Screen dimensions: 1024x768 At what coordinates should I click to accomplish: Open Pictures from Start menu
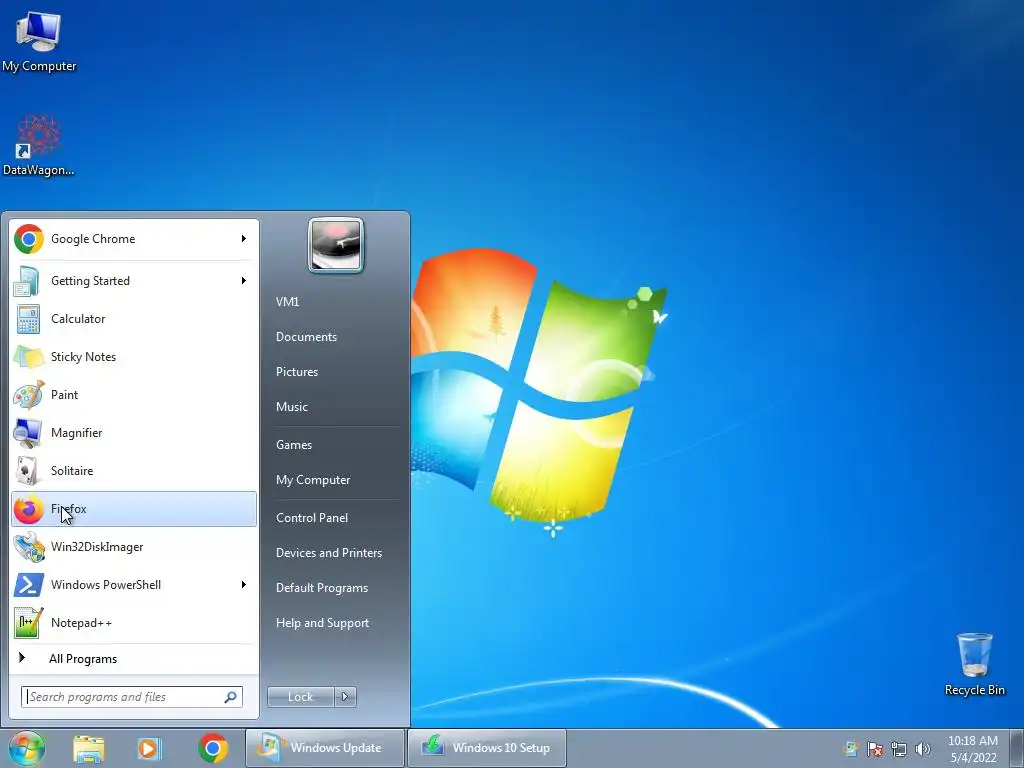[x=297, y=372]
